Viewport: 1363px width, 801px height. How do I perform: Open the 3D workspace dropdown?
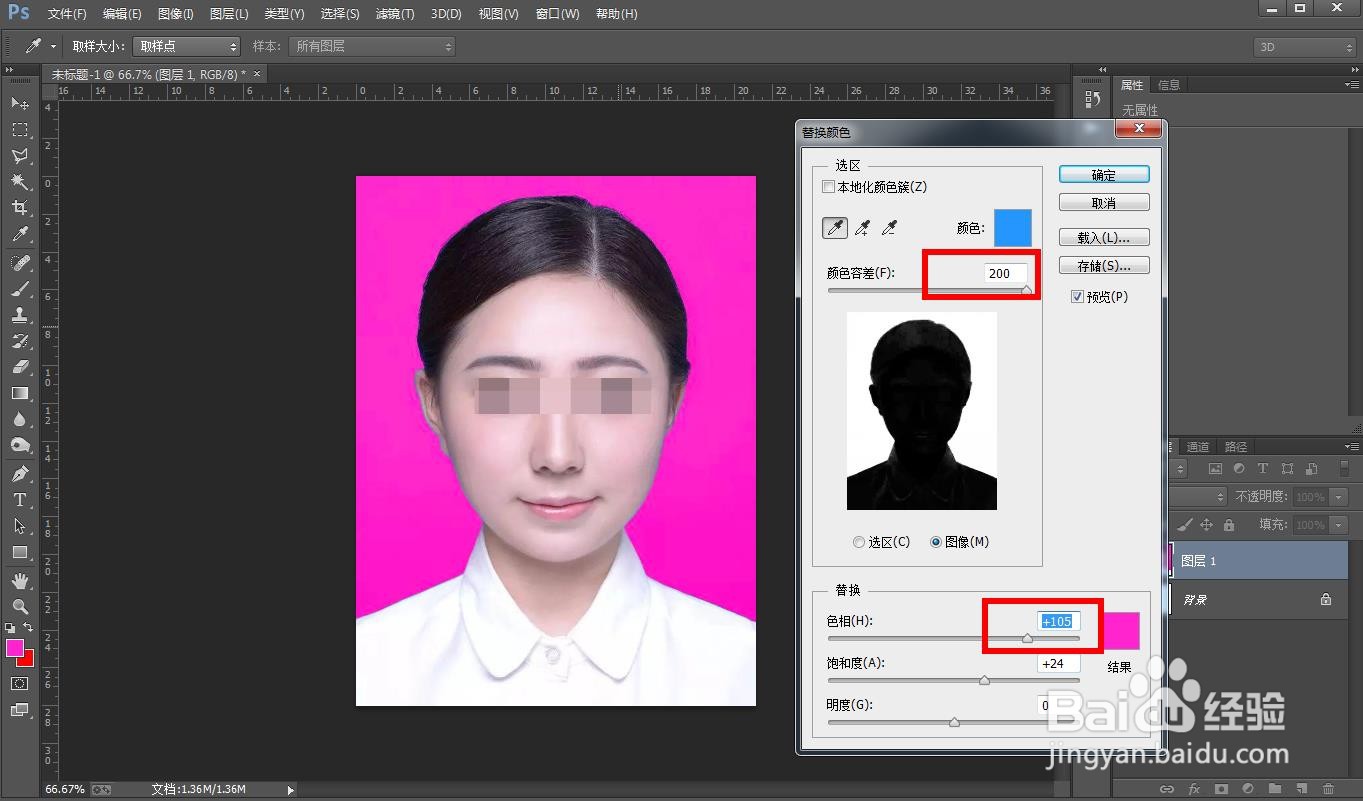point(1304,47)
